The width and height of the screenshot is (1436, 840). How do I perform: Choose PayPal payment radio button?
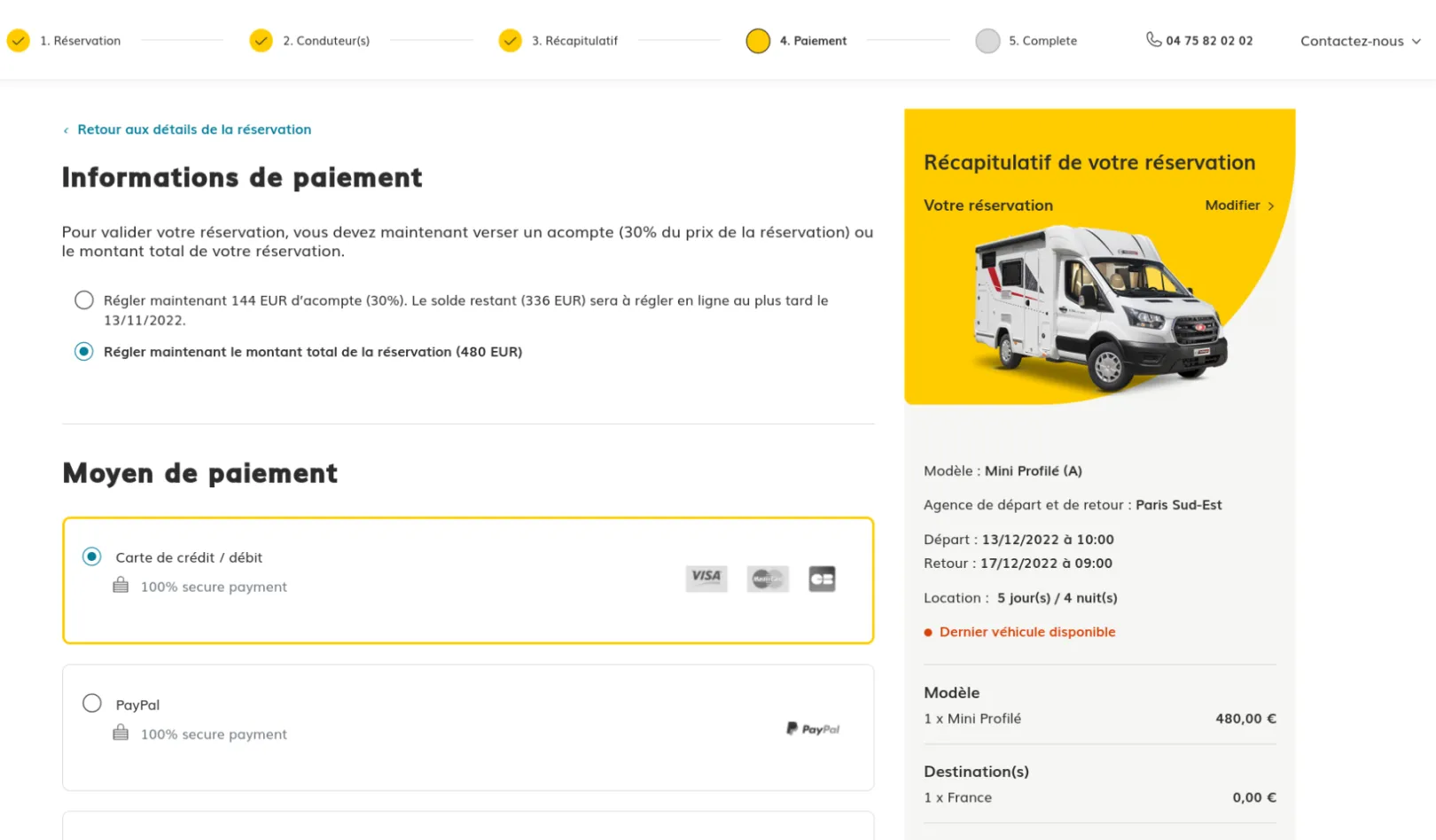[x=91, y=704]
